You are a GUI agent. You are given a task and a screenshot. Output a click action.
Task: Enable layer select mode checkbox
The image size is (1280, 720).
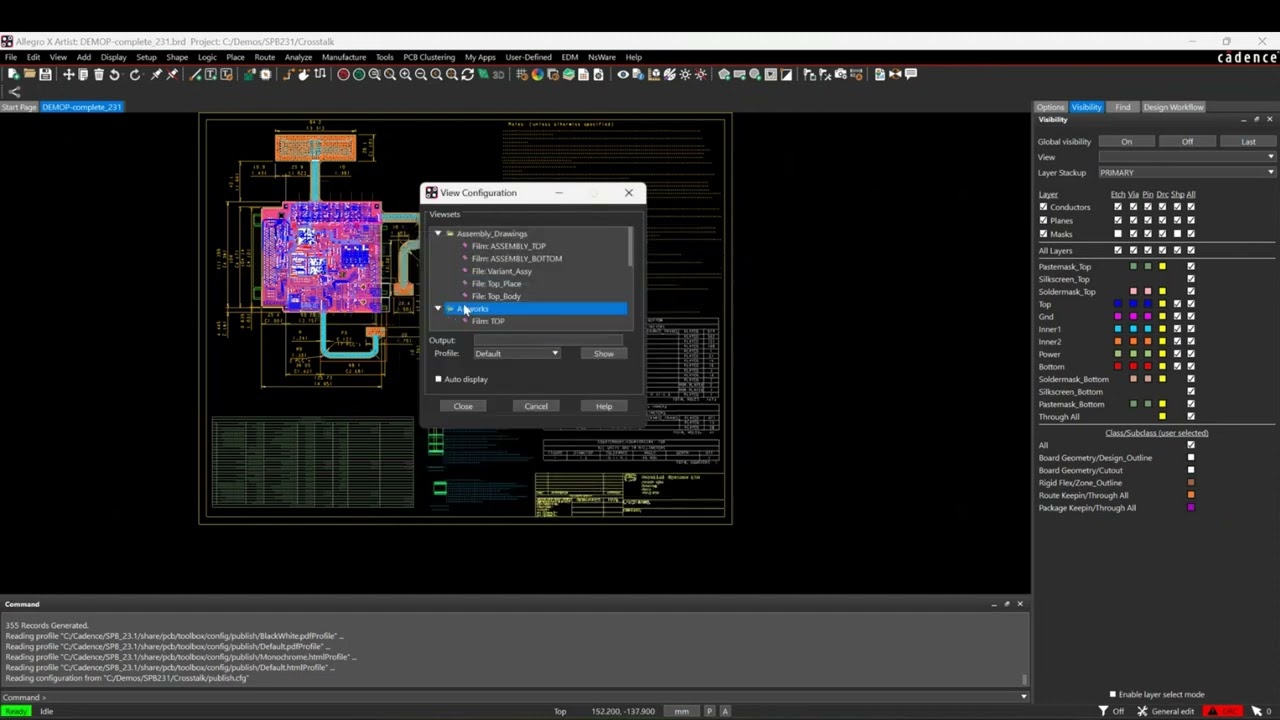(x=1112, y=694)
